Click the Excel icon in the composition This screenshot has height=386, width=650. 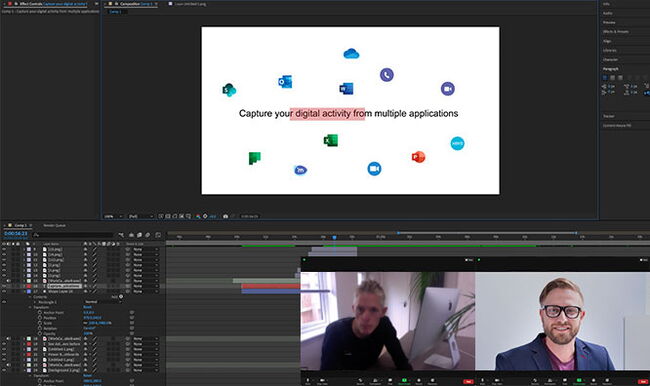coord(330,141)
